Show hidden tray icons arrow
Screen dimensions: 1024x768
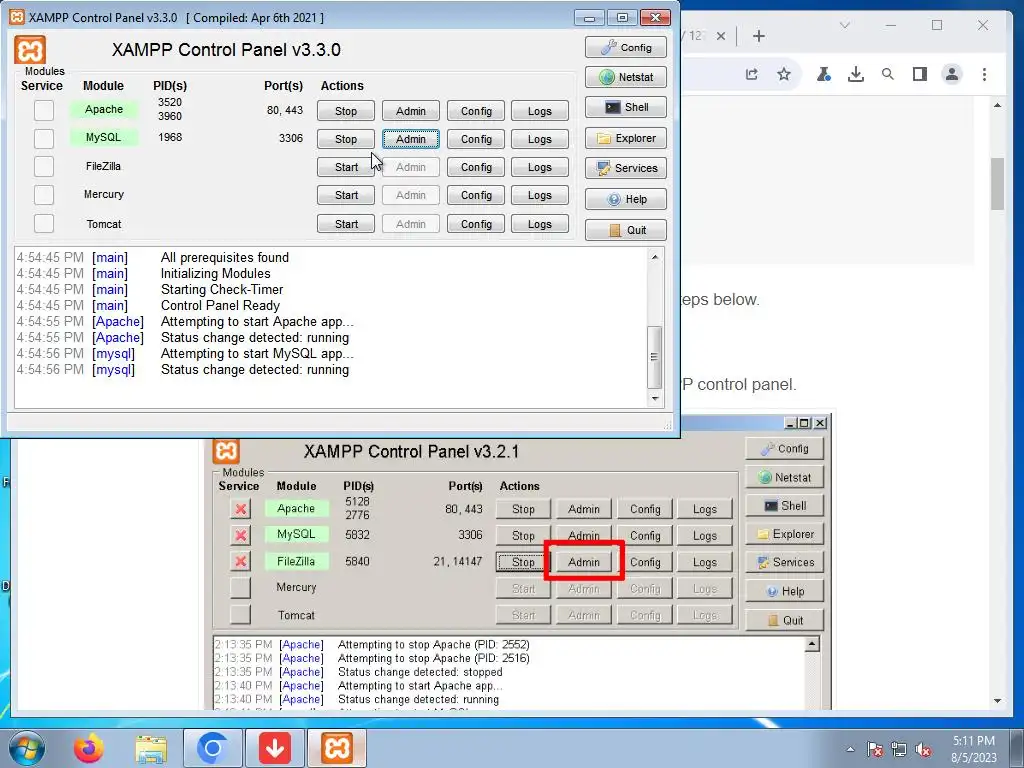point(850,750)
